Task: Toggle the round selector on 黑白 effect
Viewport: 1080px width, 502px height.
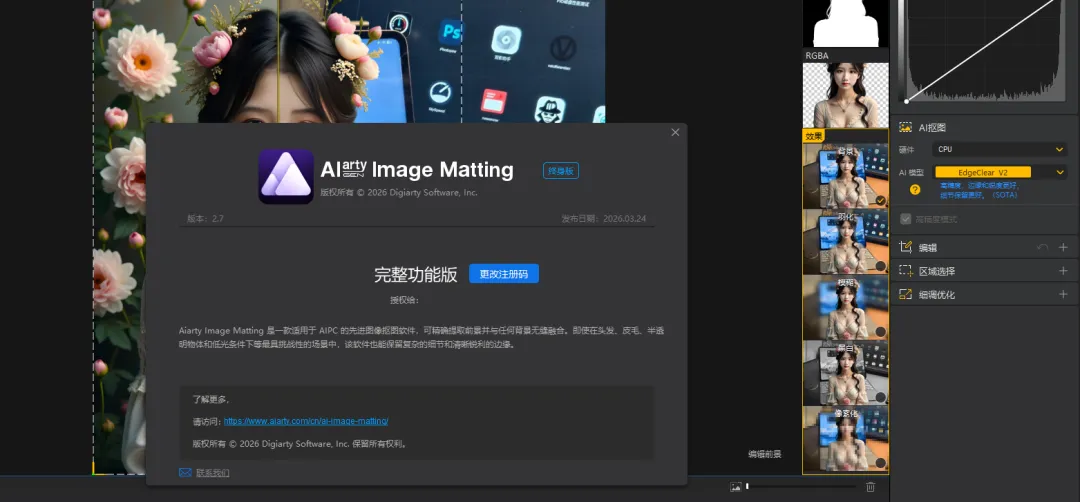Action: point(880,397)
